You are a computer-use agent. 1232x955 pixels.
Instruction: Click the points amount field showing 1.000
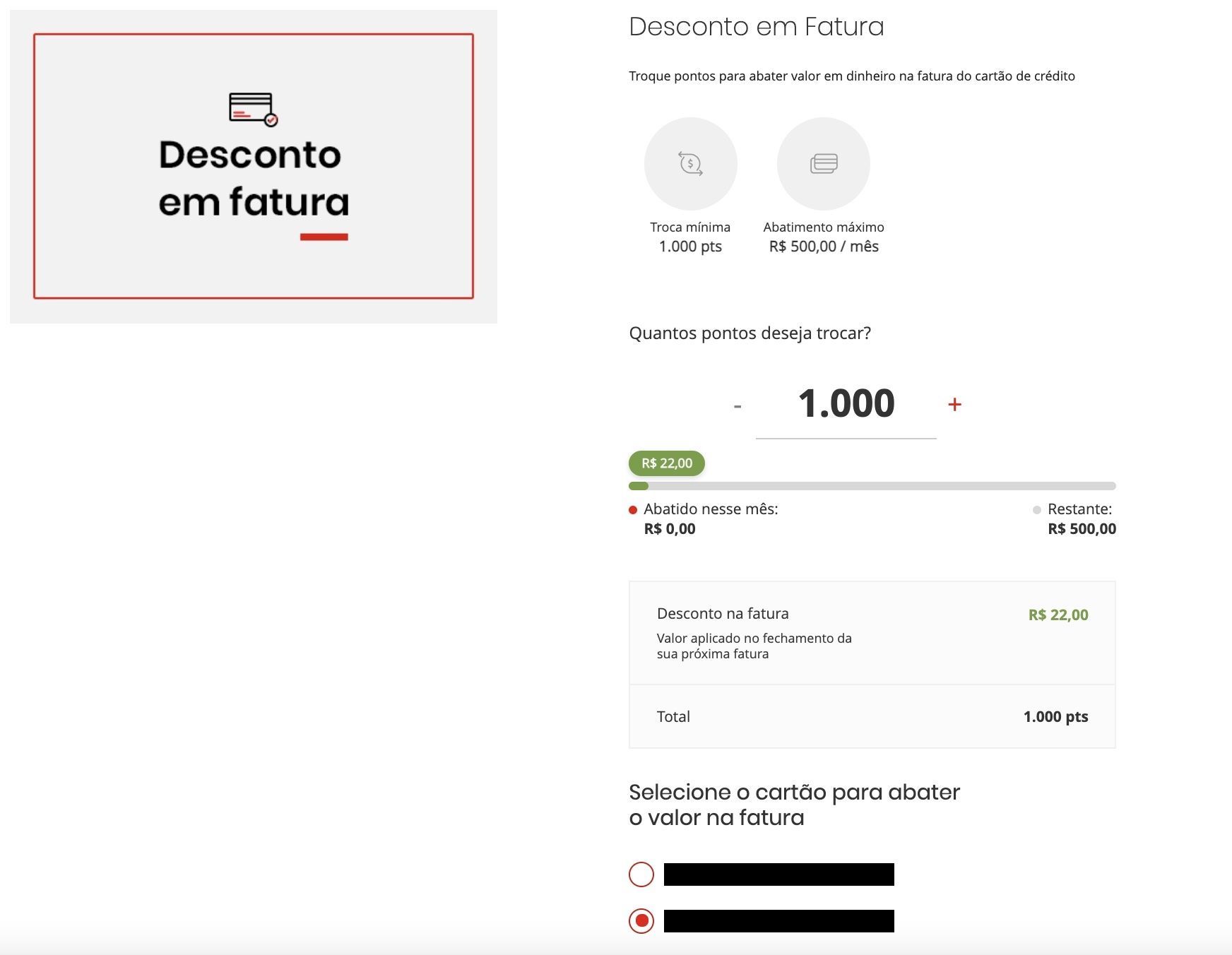pos(846,404)
